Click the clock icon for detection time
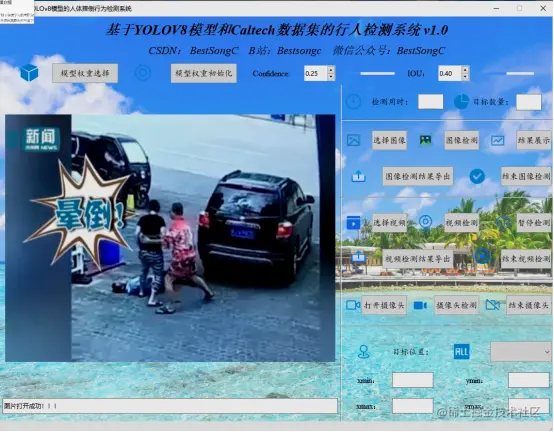Screen dimensions: 554x432 pyautogui.click(x=353, y=102)
